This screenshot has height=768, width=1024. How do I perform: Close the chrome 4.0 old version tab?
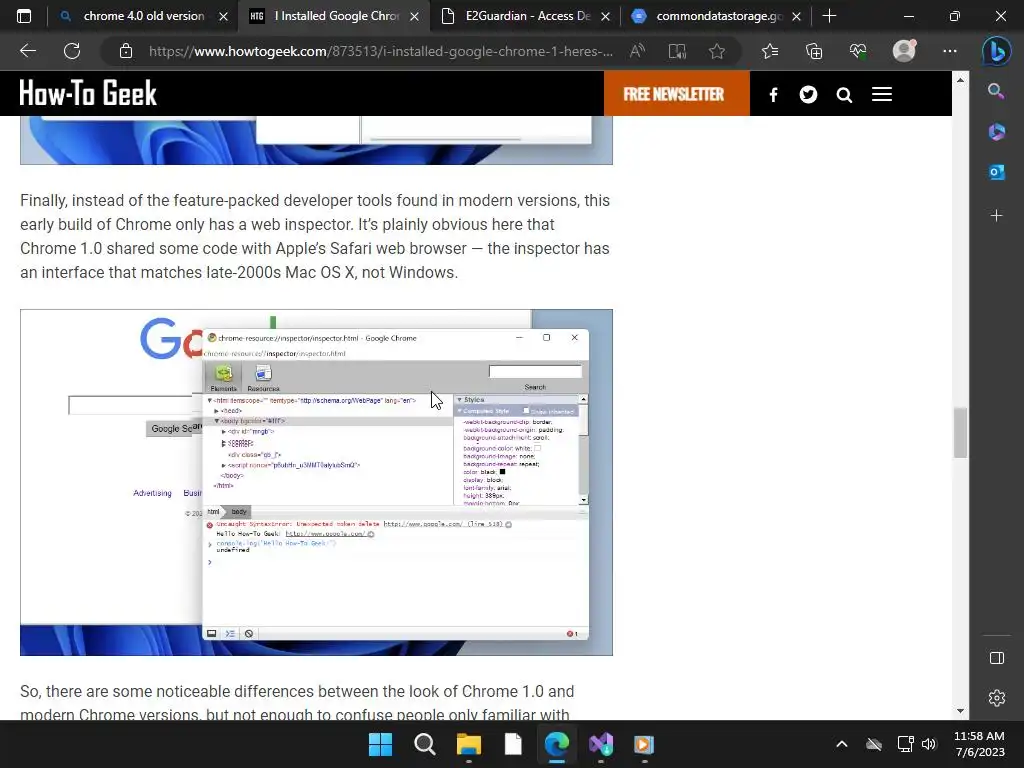pos(223,16)
